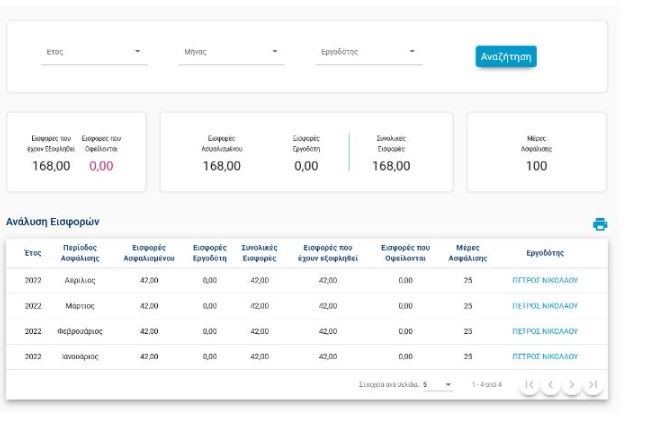Click the Περίοδος Ασφάλισης column header
668x432 pixels.
click(x=79, y=253)
